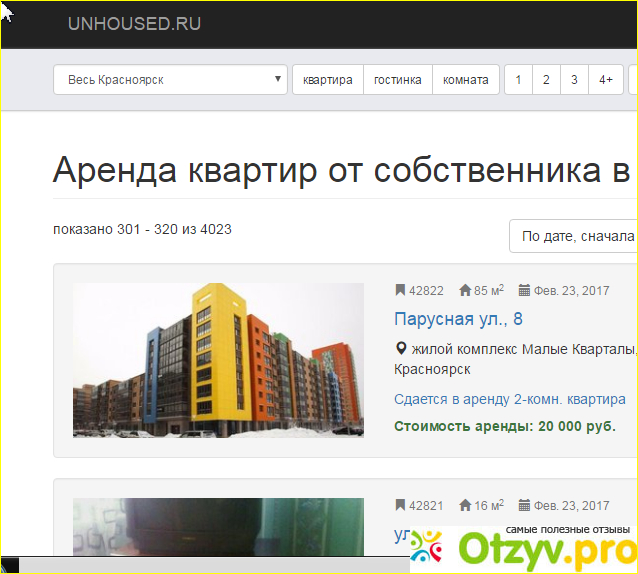Viewport: 638px width, 574px height.
Task: Click the bookmark icon next to 42821
Action: coord(401,505)
